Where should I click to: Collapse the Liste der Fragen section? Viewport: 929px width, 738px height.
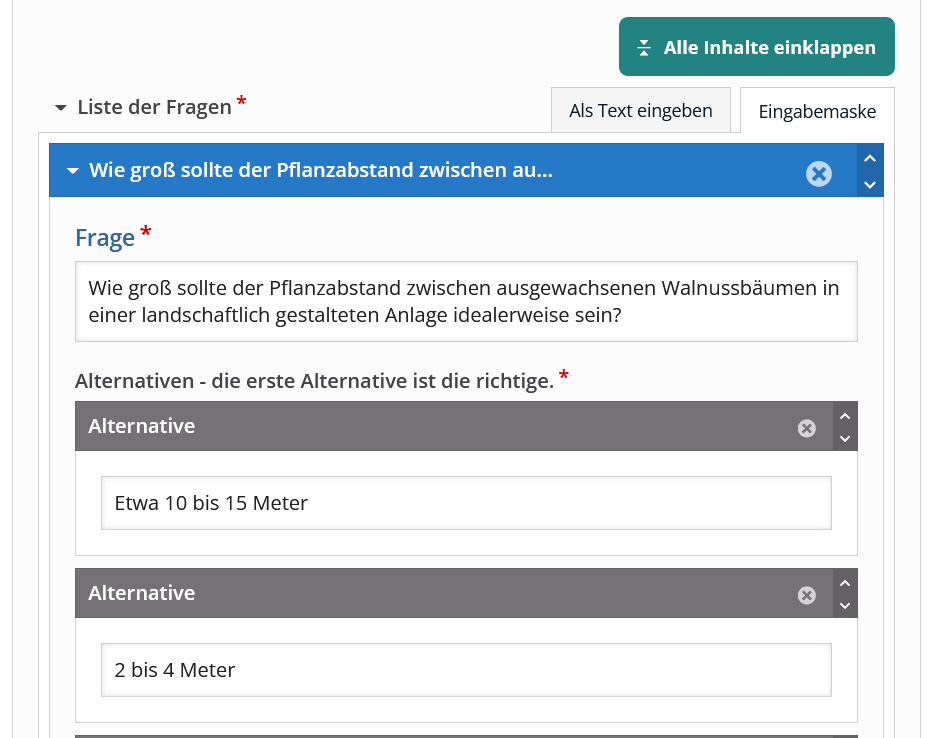pos(61,107)
